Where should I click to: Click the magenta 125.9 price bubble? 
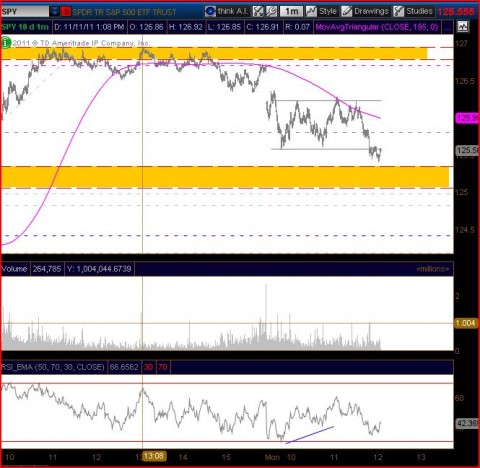(x=467, y=118)
